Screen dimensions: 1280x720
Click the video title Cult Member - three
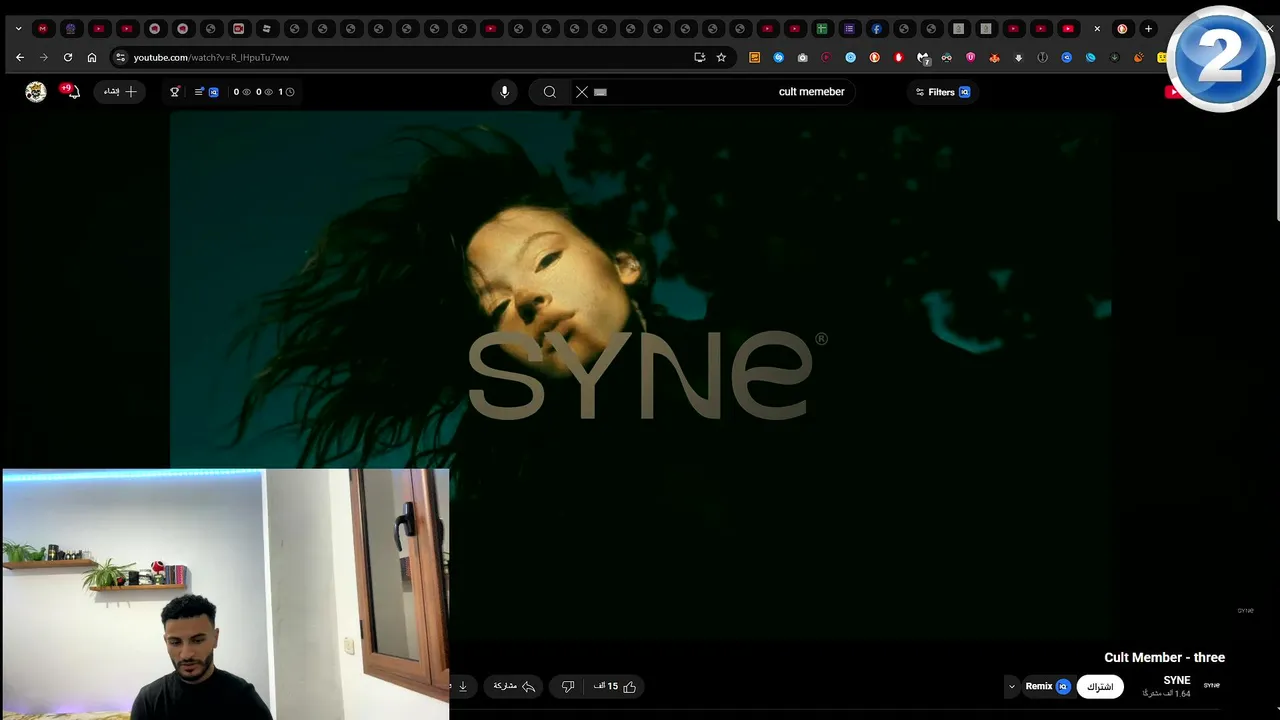(1164, 657)
